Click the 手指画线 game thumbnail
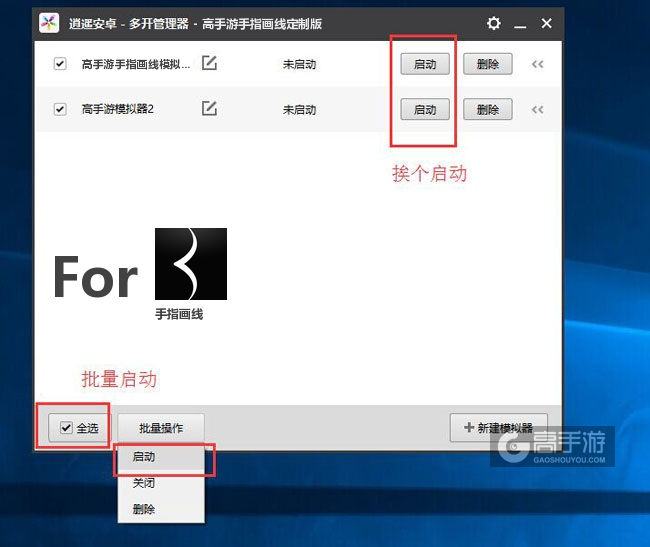Viewport: 650px width, 547px height. coord(191,264)
